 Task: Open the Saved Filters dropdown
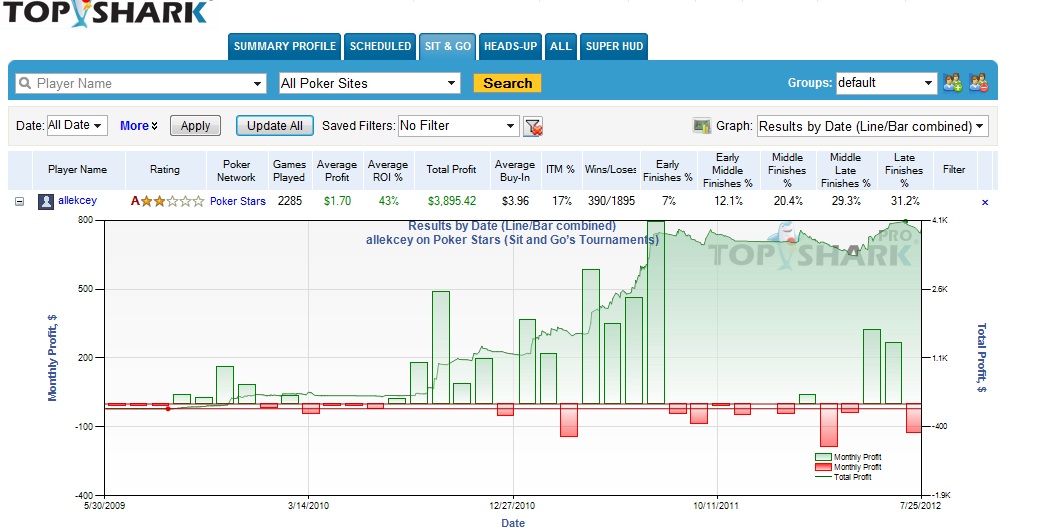(x=458, y=126)
